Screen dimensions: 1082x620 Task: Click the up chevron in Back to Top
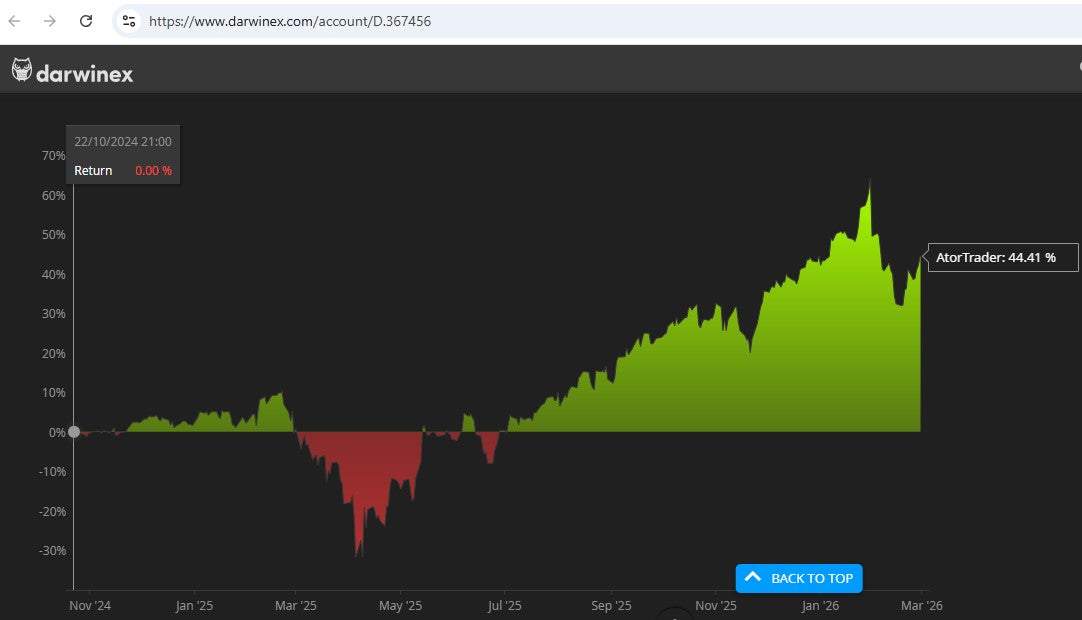tap(753, 578)
